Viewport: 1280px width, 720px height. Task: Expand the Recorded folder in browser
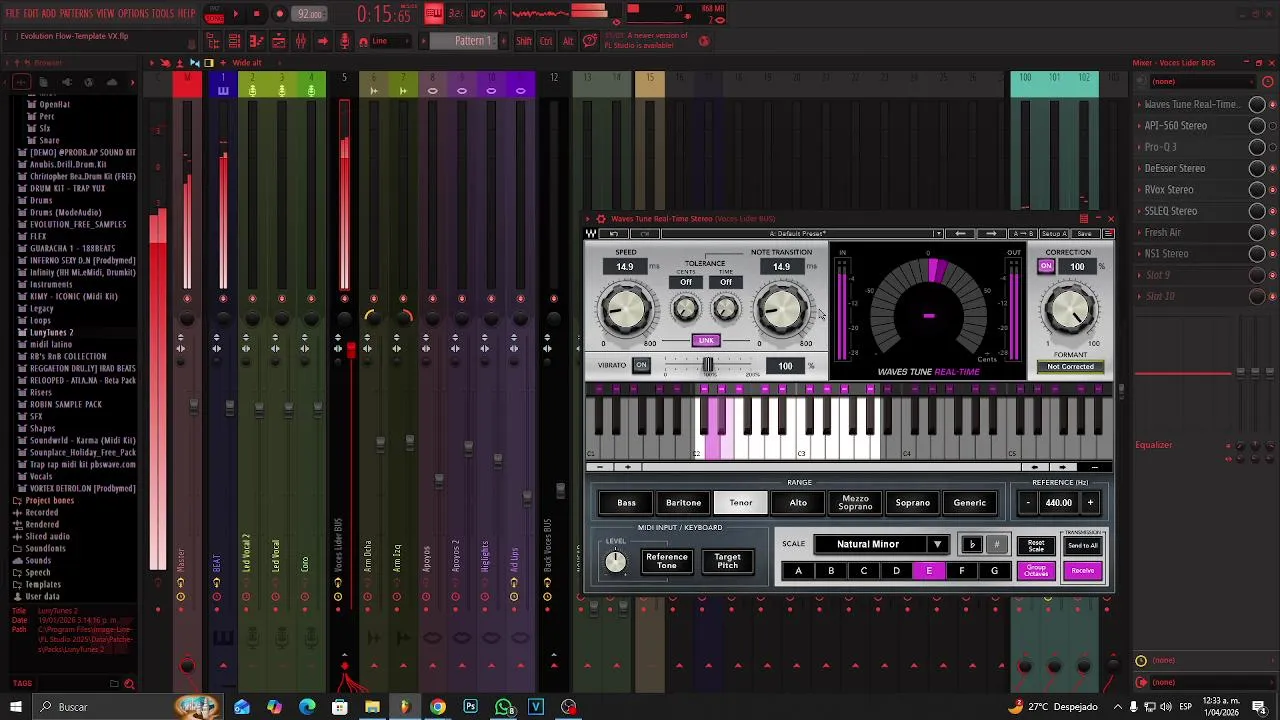(x=41, y=512)
